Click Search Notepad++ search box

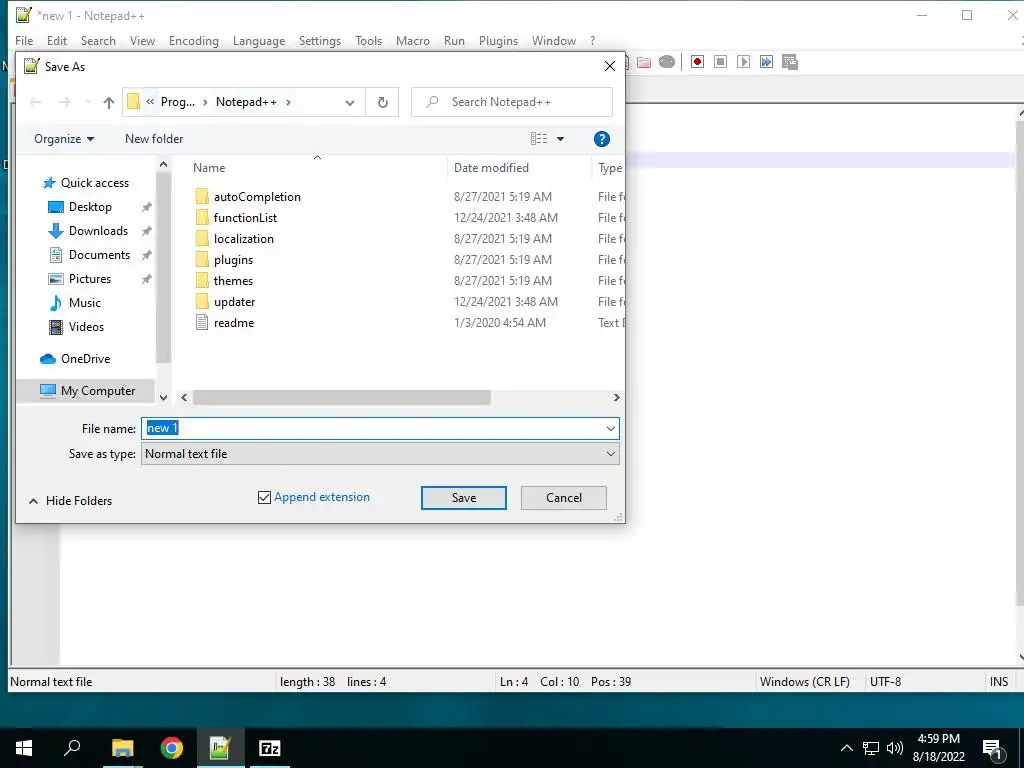[512, 102]
